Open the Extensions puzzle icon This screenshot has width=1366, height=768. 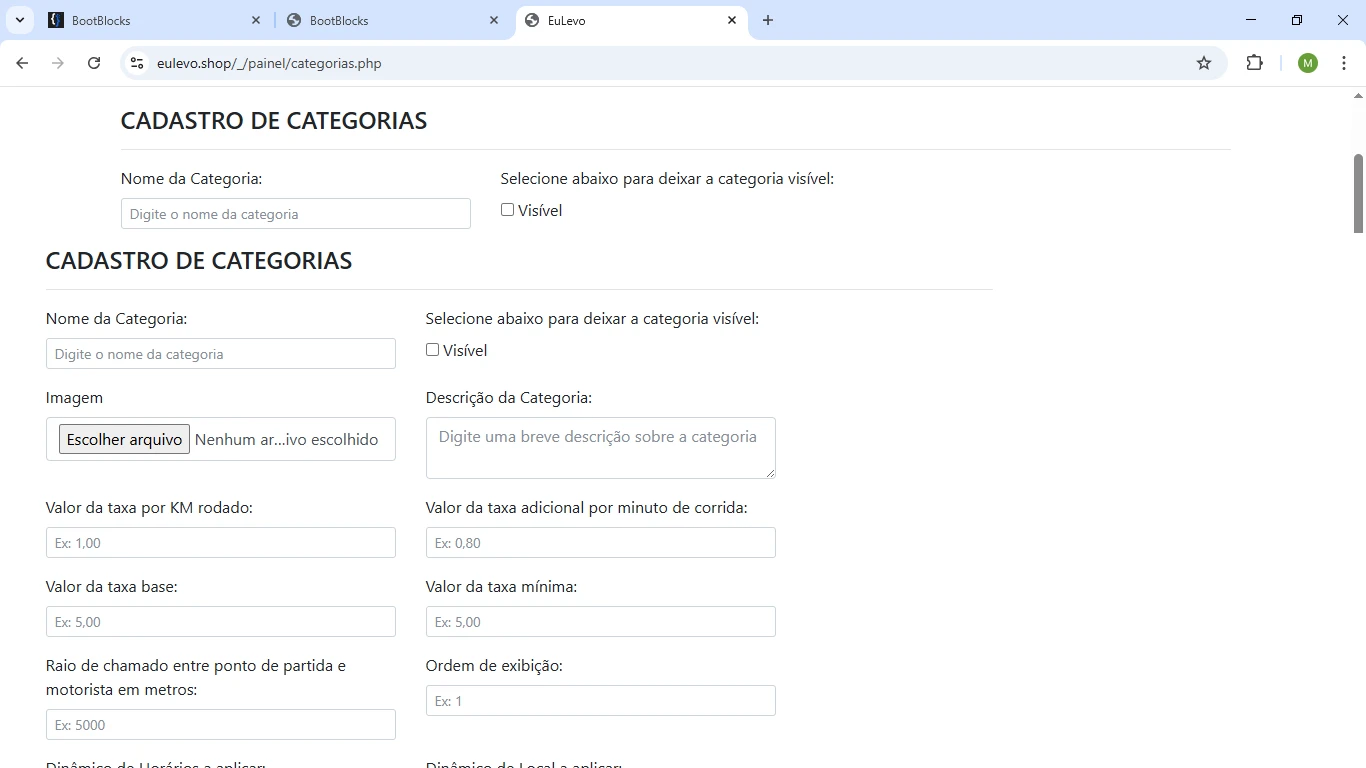pos(1254,63)
